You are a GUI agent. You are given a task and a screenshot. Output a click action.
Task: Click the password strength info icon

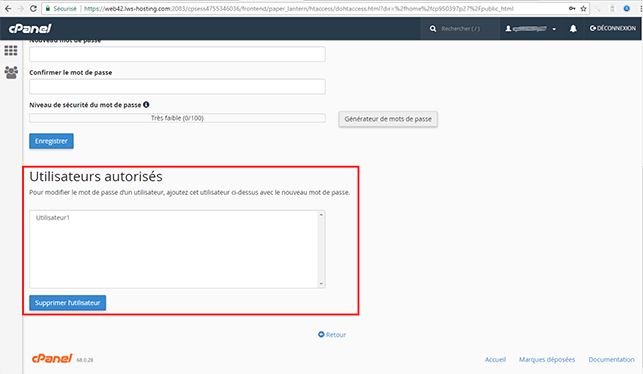146,105
